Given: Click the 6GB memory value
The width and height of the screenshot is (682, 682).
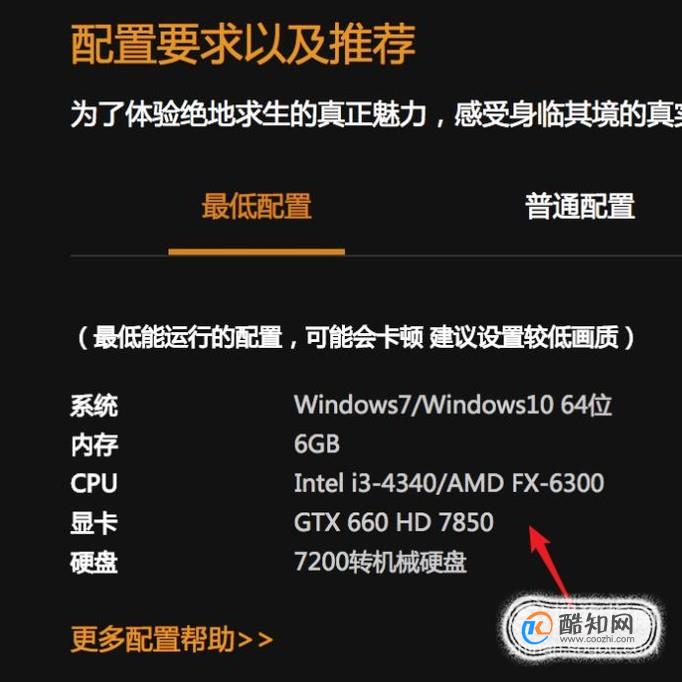Looking at the screenshot, I should click(x=317, y=444).
